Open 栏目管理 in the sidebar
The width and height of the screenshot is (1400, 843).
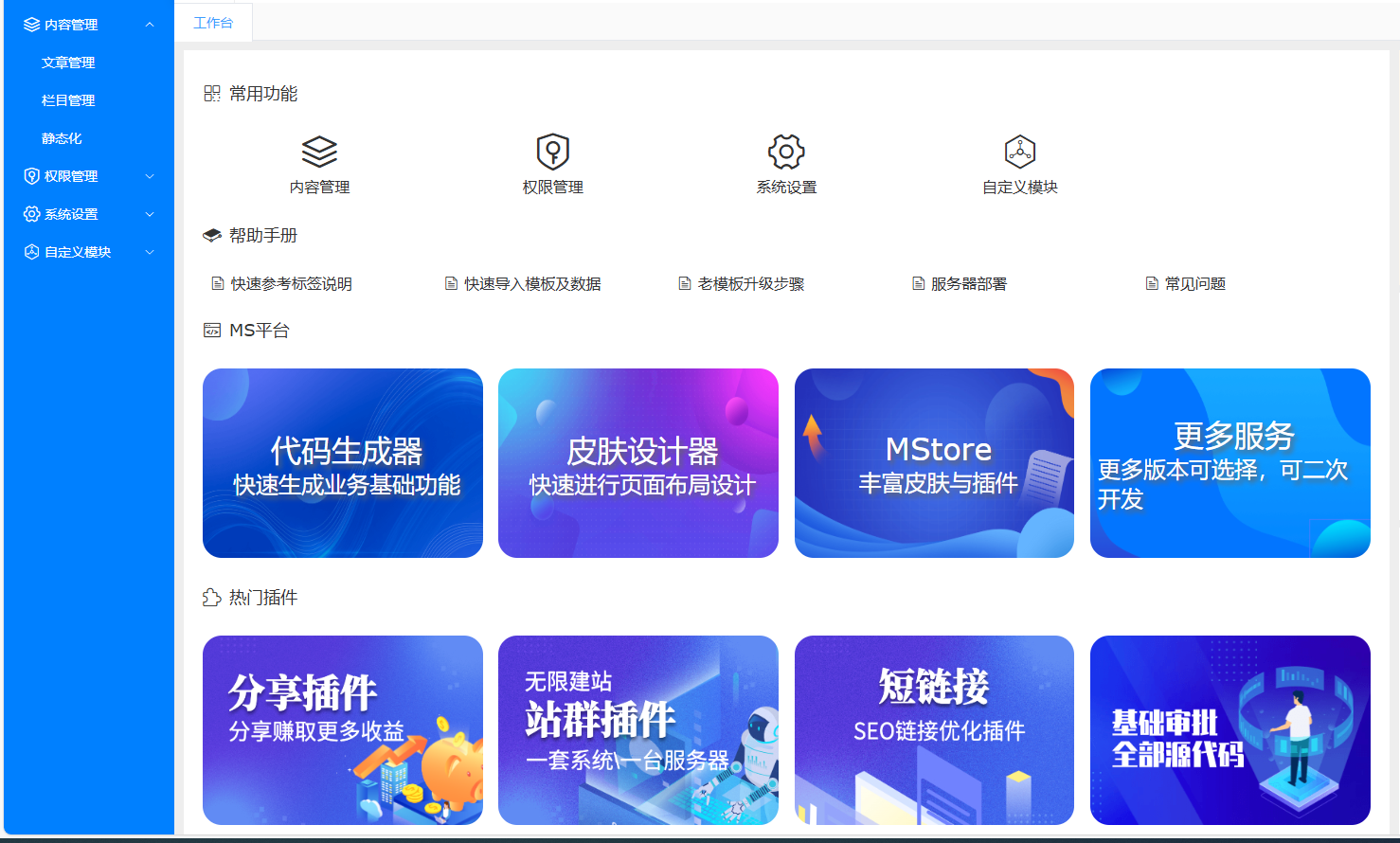tap(68, 100)
